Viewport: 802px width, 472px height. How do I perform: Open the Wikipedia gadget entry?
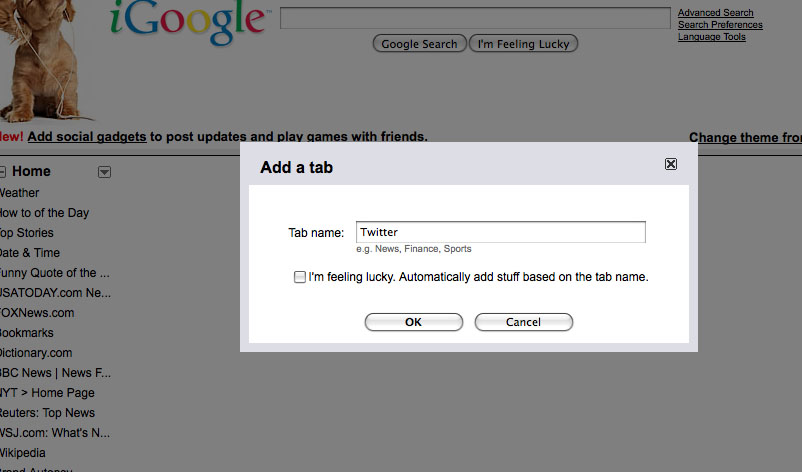click(x=23, y=453)
